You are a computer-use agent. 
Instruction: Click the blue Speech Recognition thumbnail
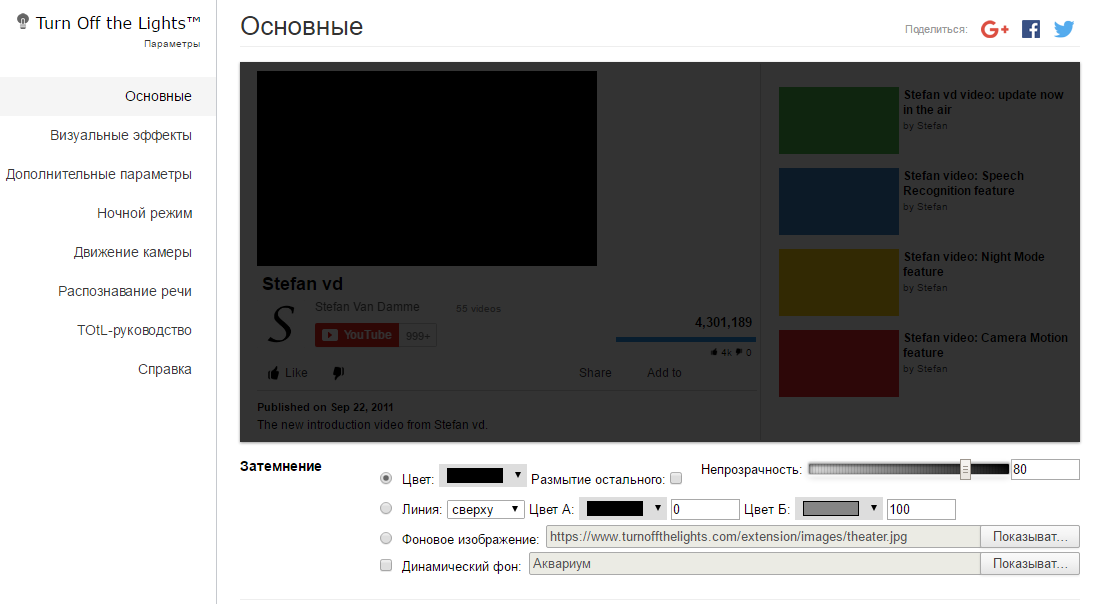[838, 201]
